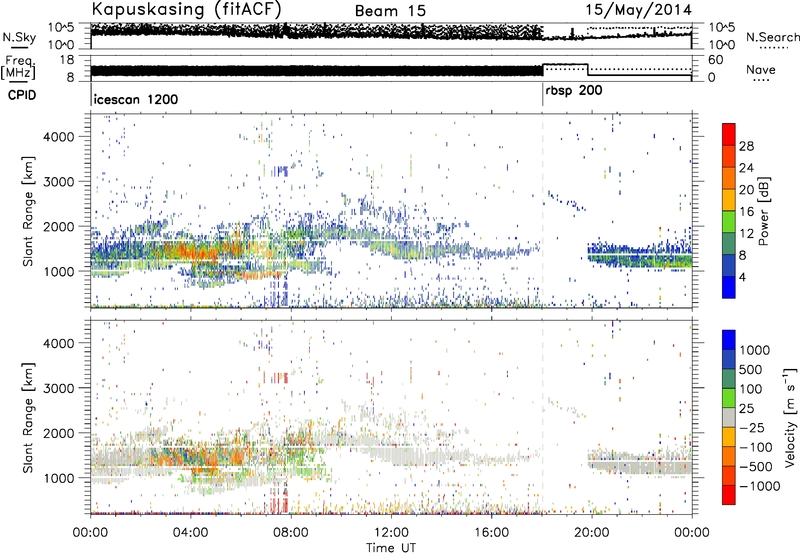
Task: Click the "60" tick on the Nave axis
Action: pos(716,60)
